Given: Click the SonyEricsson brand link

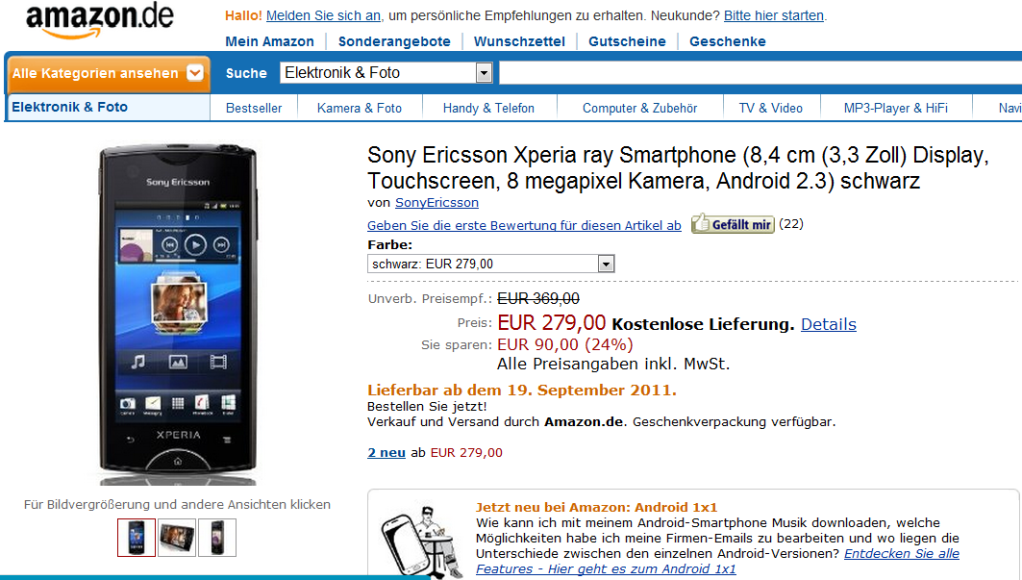Looking at the screenshot, I should [x=437, y=203].
